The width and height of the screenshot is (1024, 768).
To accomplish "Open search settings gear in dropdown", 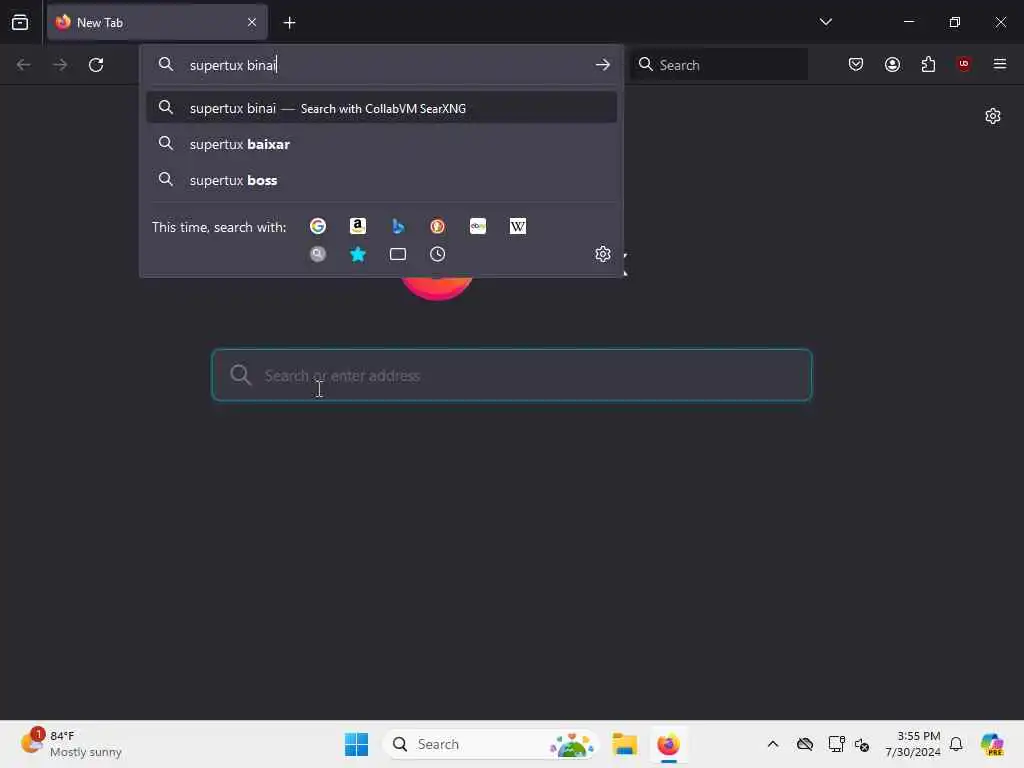I will [602, 254].
